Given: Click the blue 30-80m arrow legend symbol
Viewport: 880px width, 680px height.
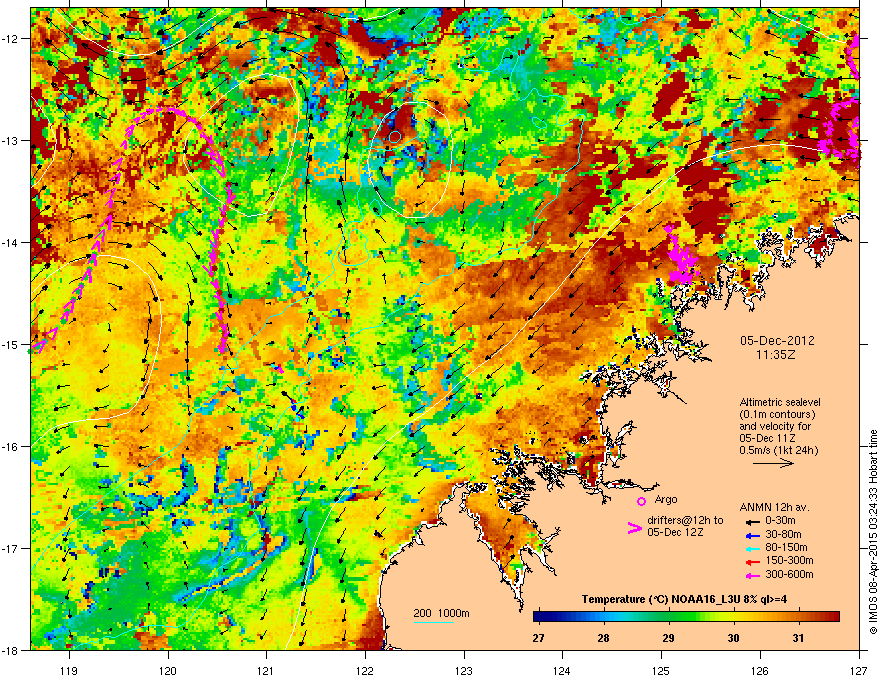Looking at the screenshot, I should (x=752, y=535).
